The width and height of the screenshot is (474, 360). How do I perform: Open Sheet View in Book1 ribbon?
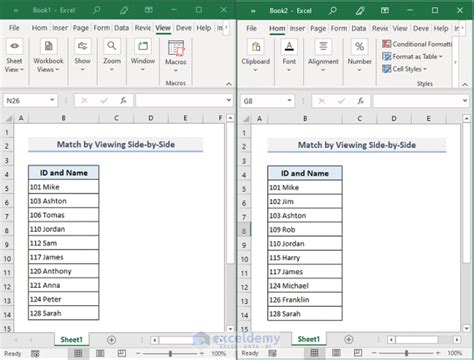click(x=14, y=55)
